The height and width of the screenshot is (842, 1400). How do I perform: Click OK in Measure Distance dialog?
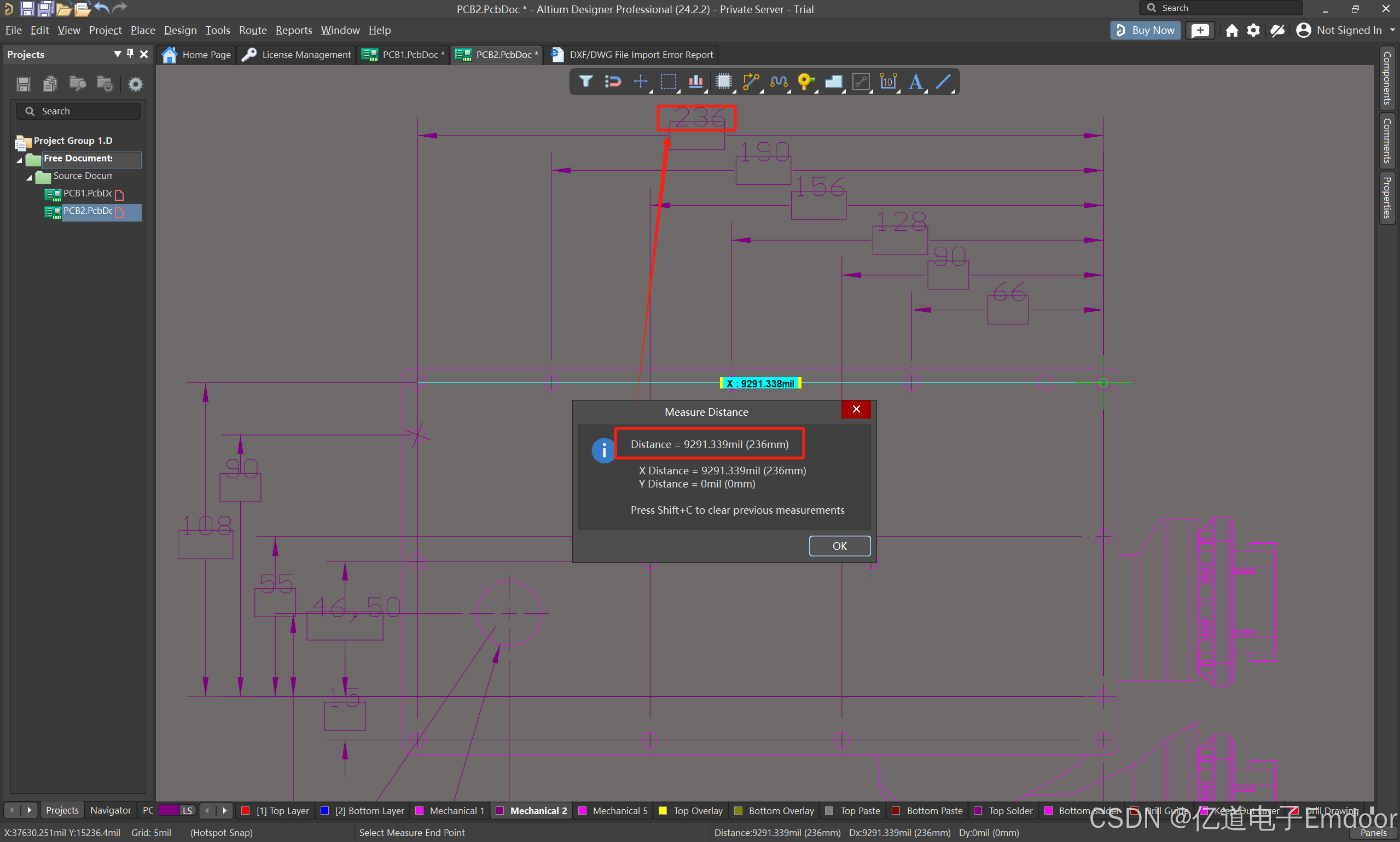839,546
